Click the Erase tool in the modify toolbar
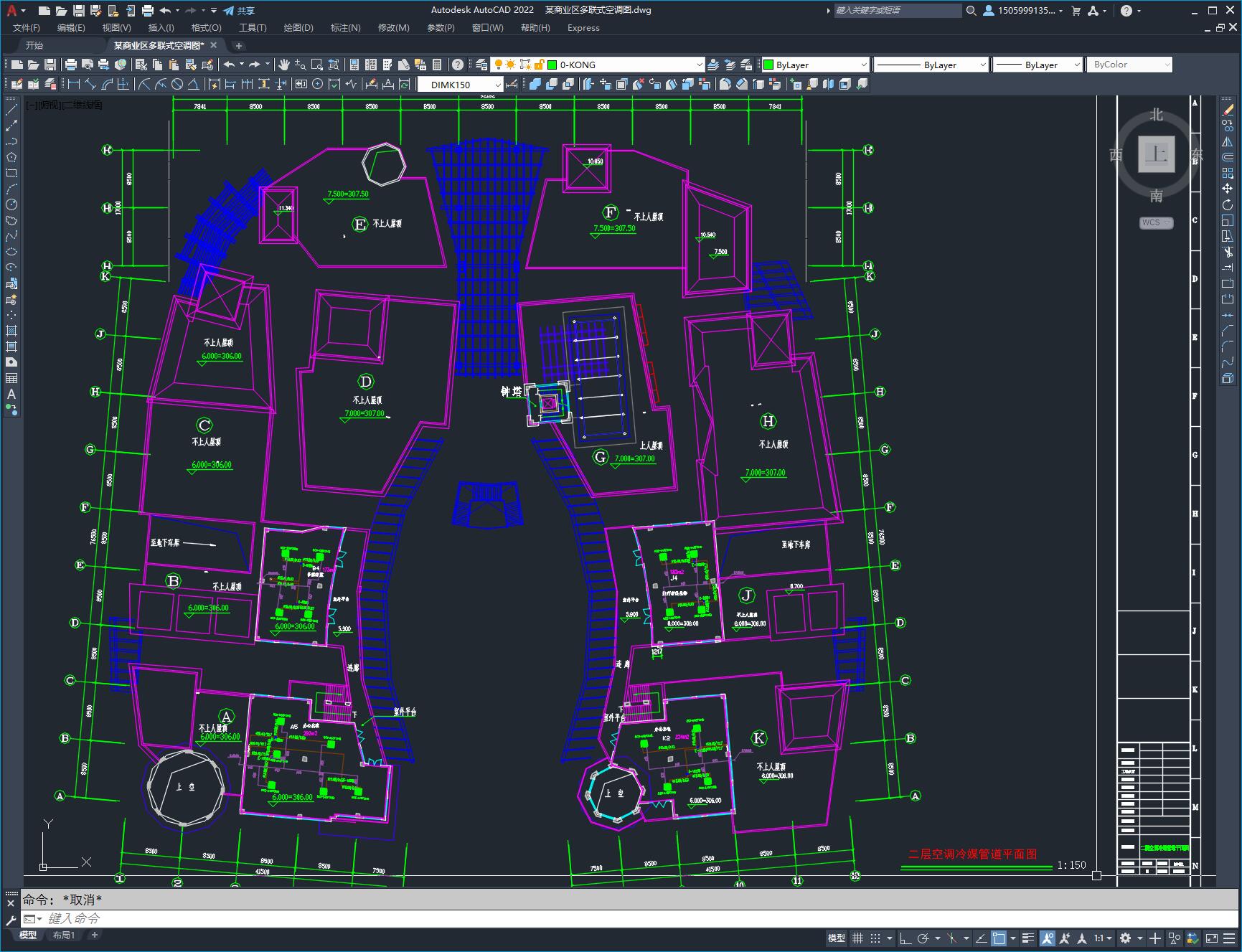 click(1228, 110)
